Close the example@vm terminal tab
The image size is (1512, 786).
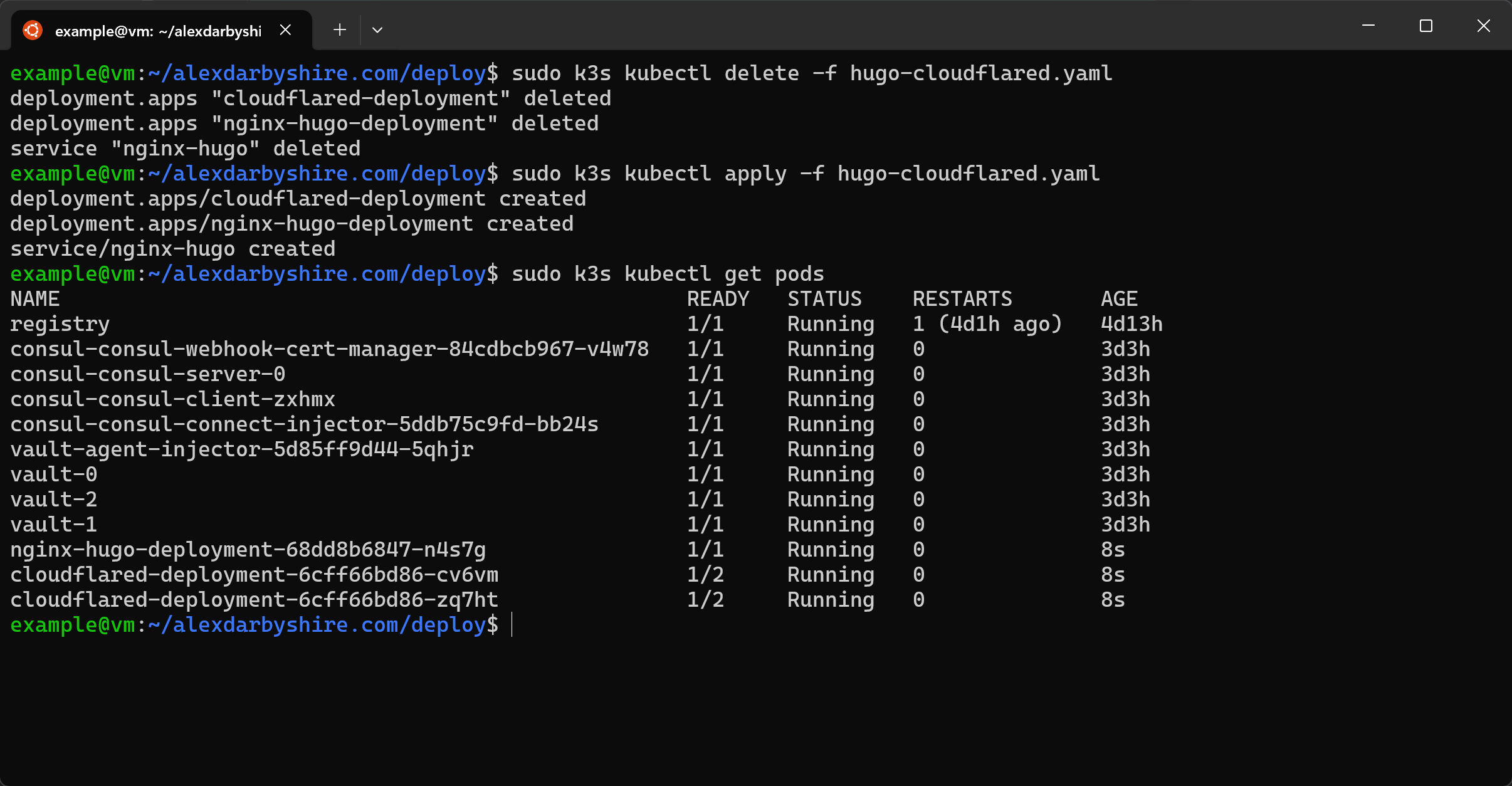tap(285, 30)
